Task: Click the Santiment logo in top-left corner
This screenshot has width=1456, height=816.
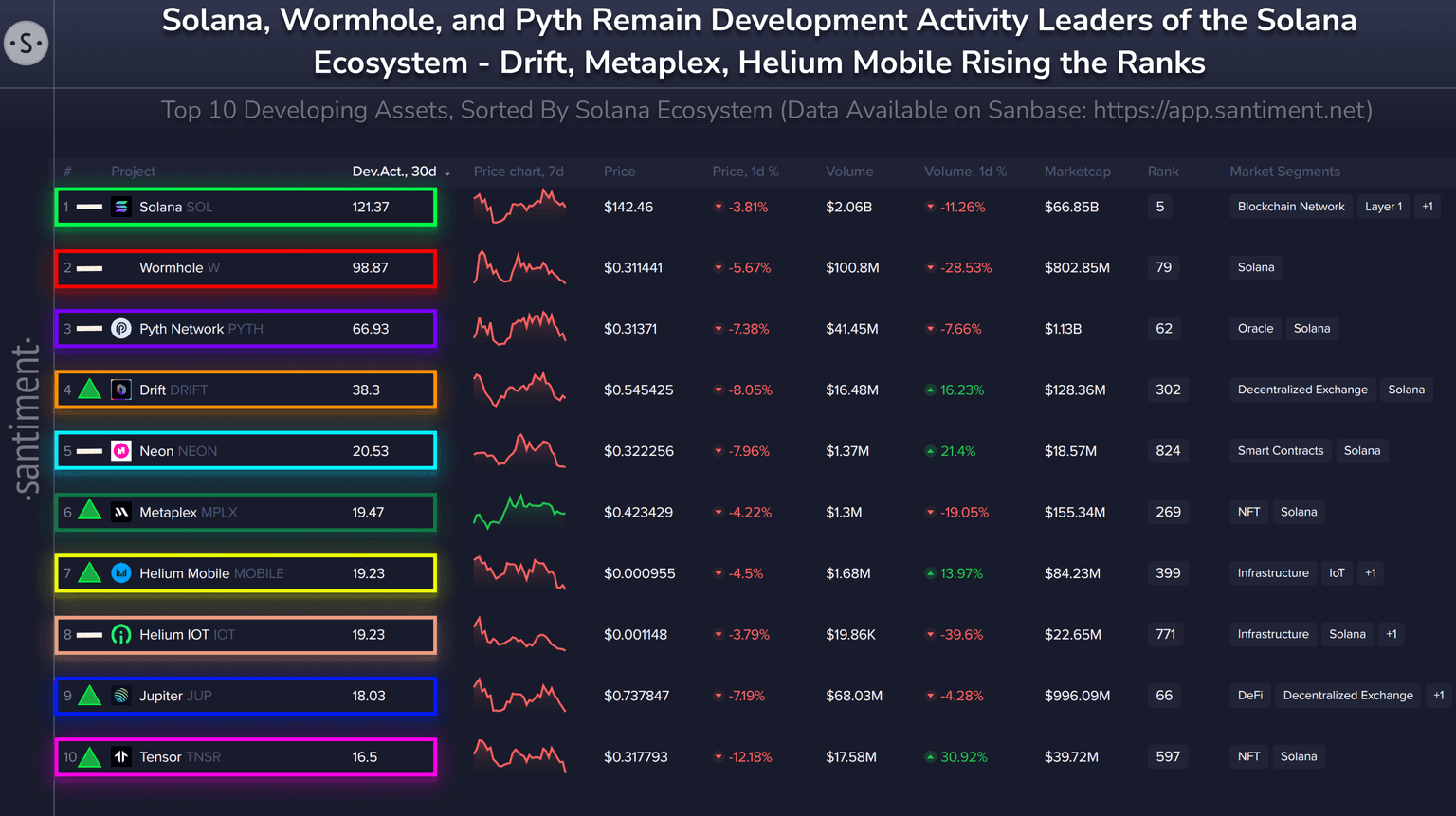Action: click(26, 43)
